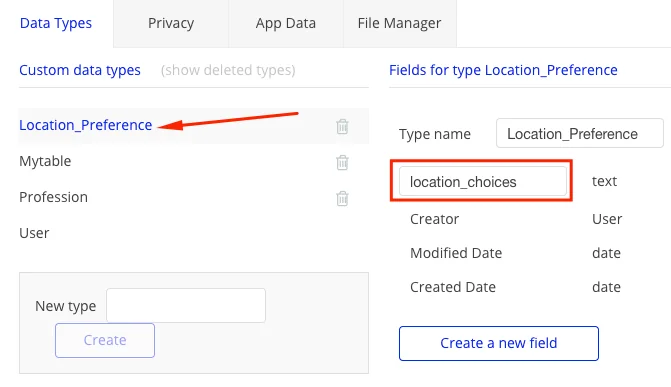This screenshot has height=387, width=671.
Task: Click the Creator field row label
Action: coord(434,219)
